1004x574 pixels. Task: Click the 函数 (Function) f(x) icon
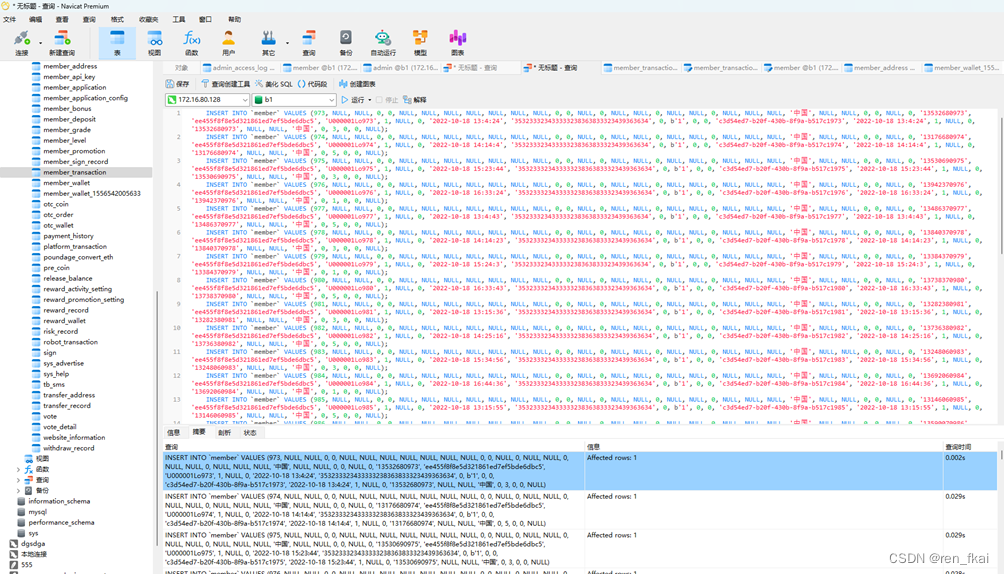[191, 42]
